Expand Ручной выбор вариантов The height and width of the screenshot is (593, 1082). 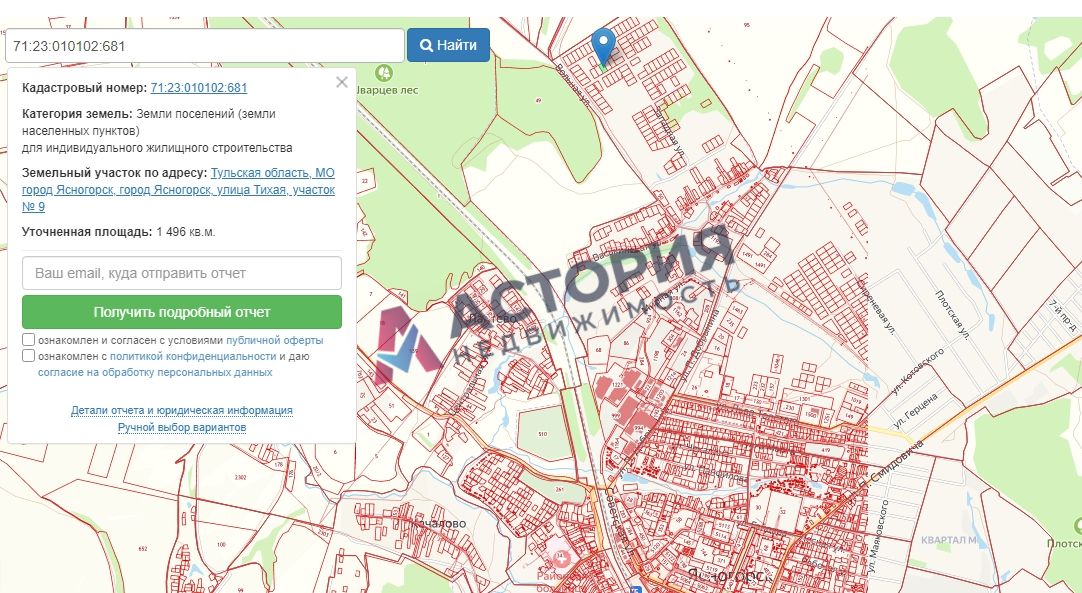tap(181, 427)
